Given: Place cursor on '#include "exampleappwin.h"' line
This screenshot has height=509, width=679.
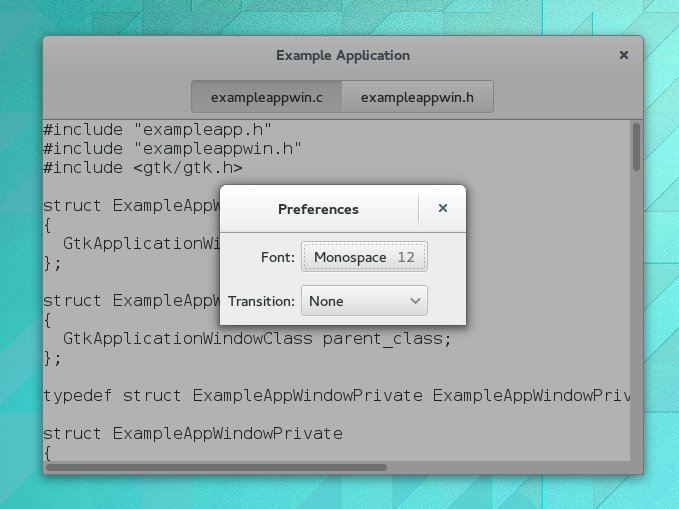Looking at the screenshot, I should (172, 149).
